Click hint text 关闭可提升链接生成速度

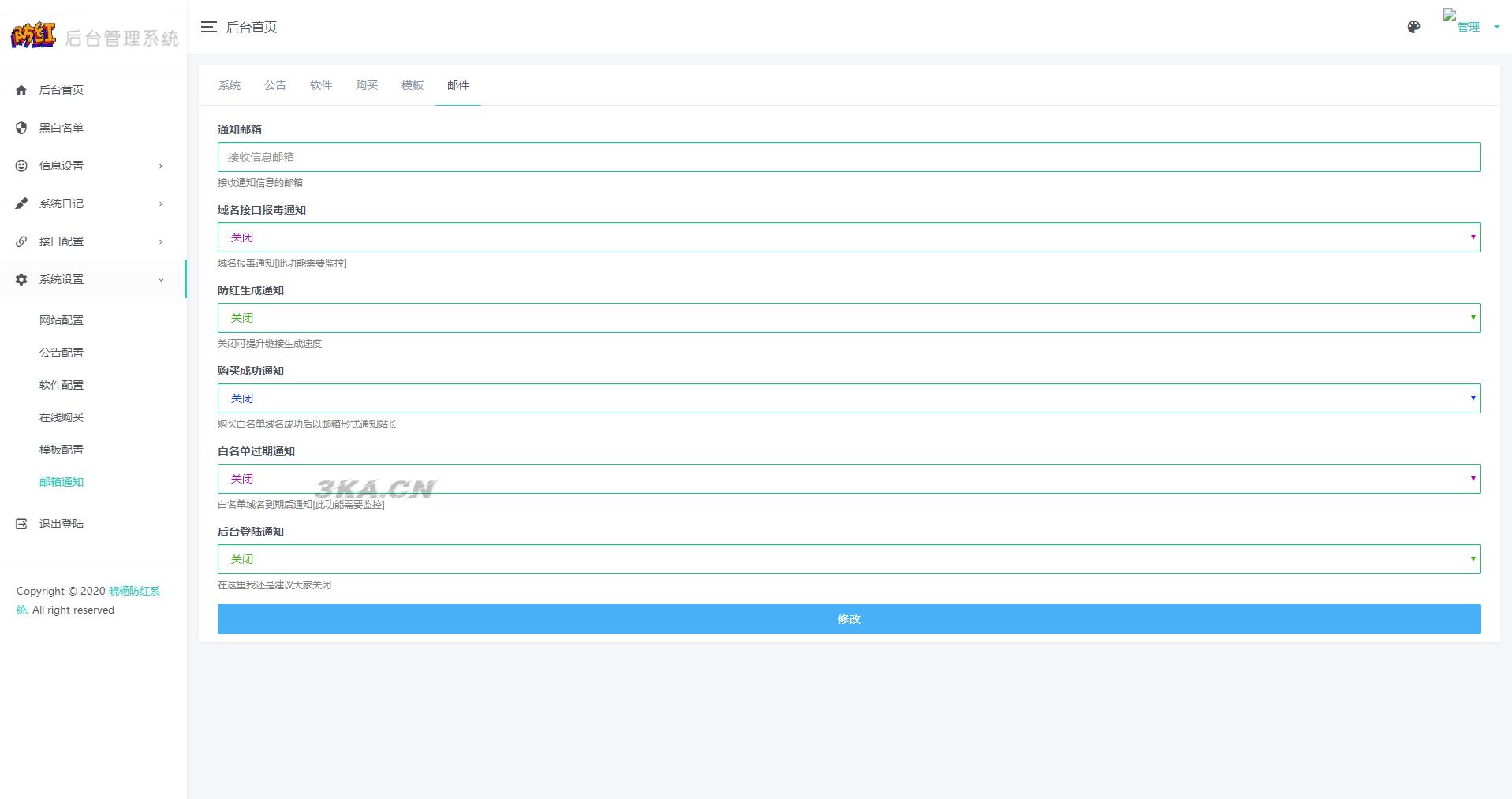pyautogui.click(x=270, y=344)
